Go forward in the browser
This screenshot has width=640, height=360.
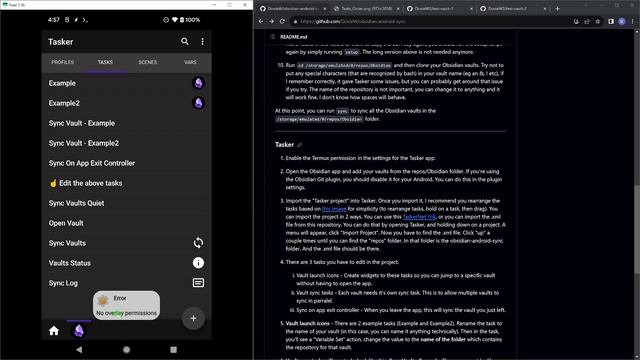click(x=272, y=21)
